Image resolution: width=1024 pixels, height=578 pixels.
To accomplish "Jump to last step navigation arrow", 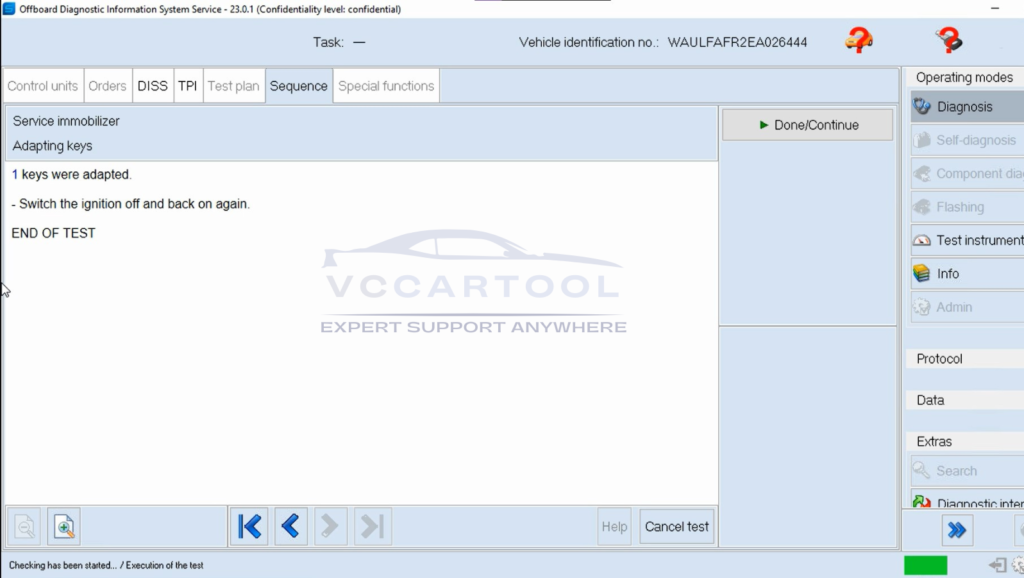I will pyautogui.click(x=372, y=526).
